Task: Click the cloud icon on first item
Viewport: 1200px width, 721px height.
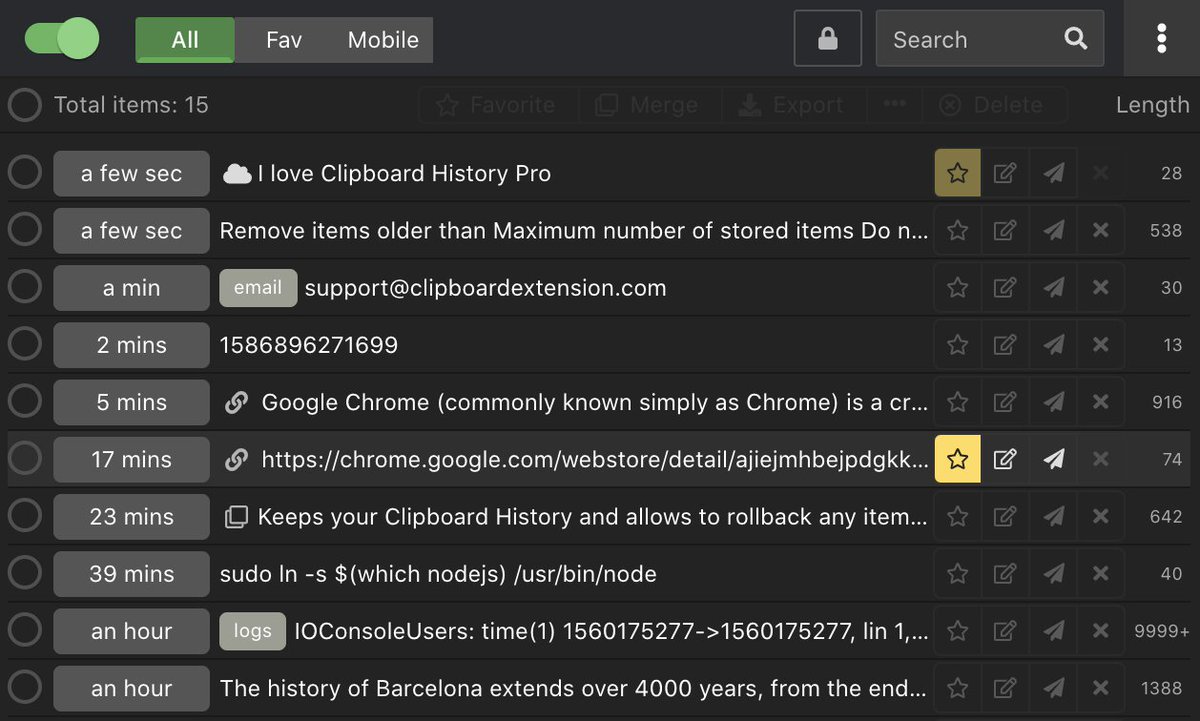Action: pos(237,174)
